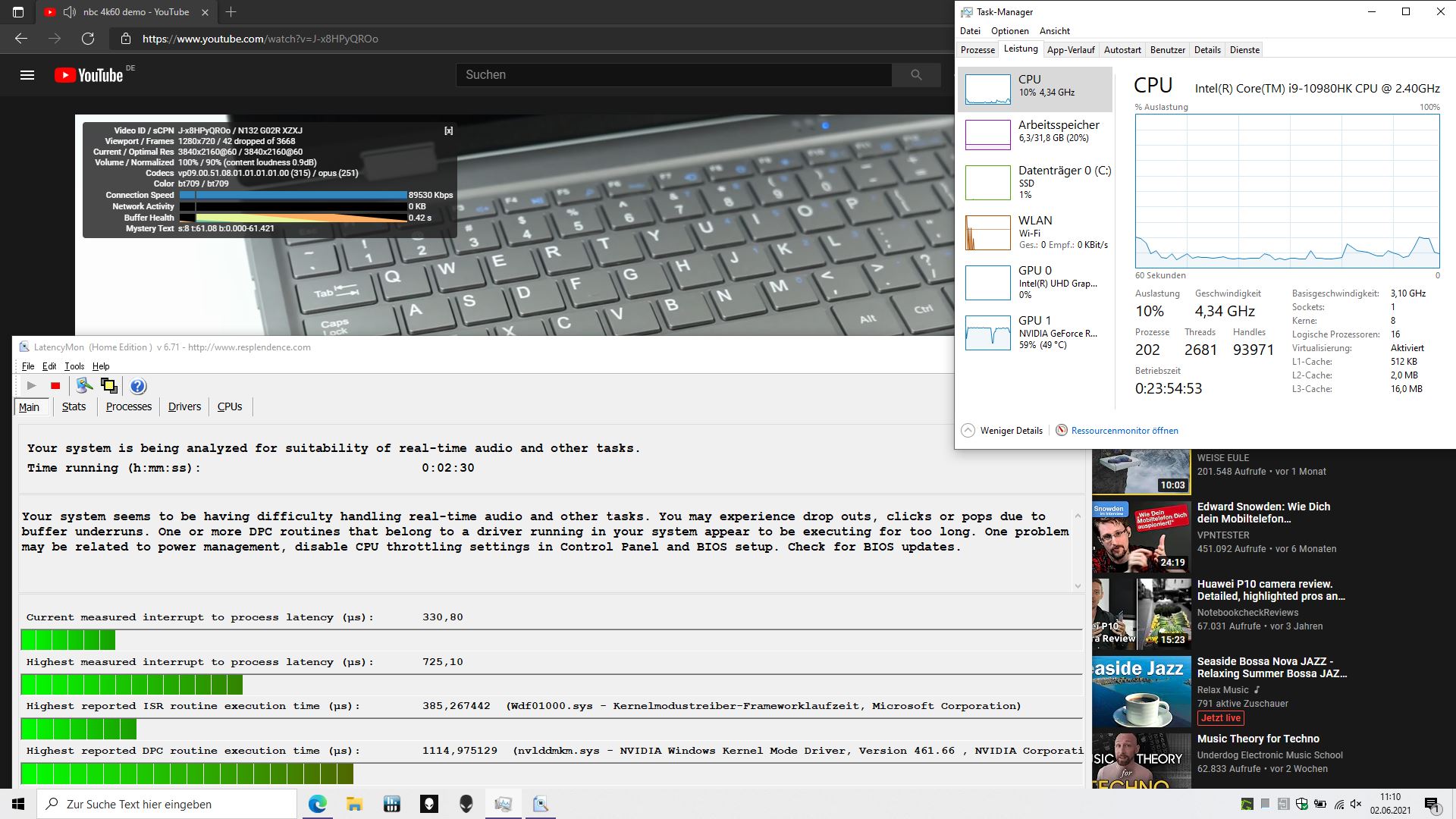
Task: Select GPU 1 NVIDIA GeForce item
Action: [x=1035, y=333]
